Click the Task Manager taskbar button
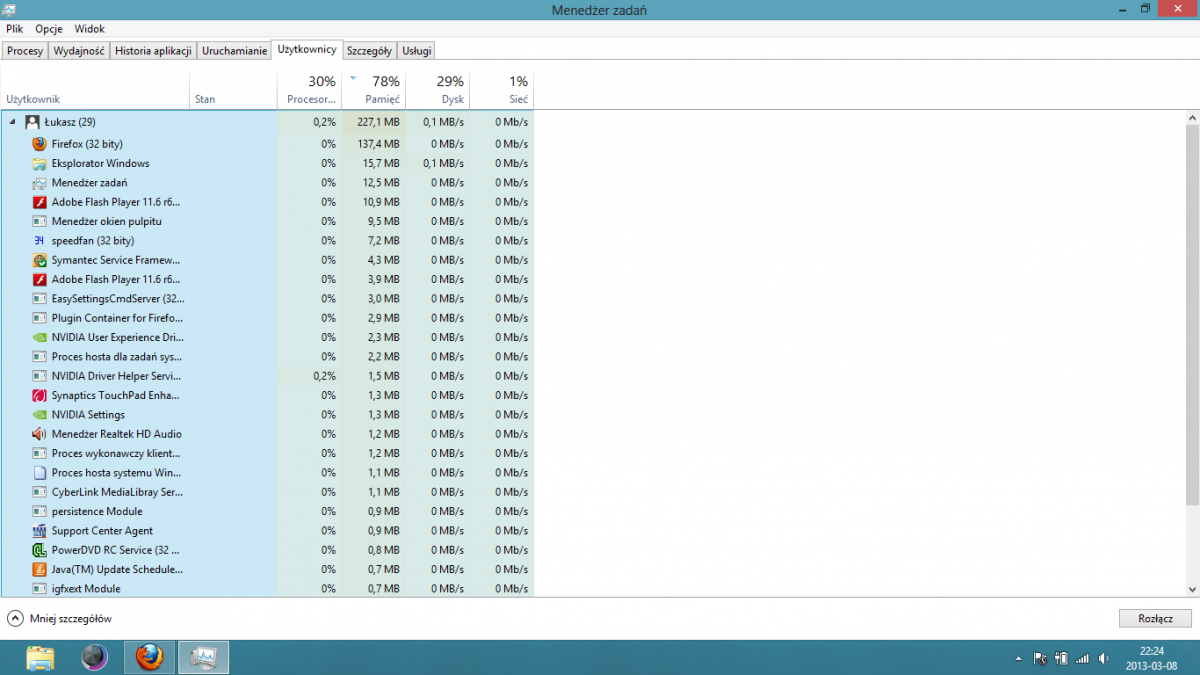Image resolution: width=1200 pixels, height=675 pixels. click(x=204, y=657)
